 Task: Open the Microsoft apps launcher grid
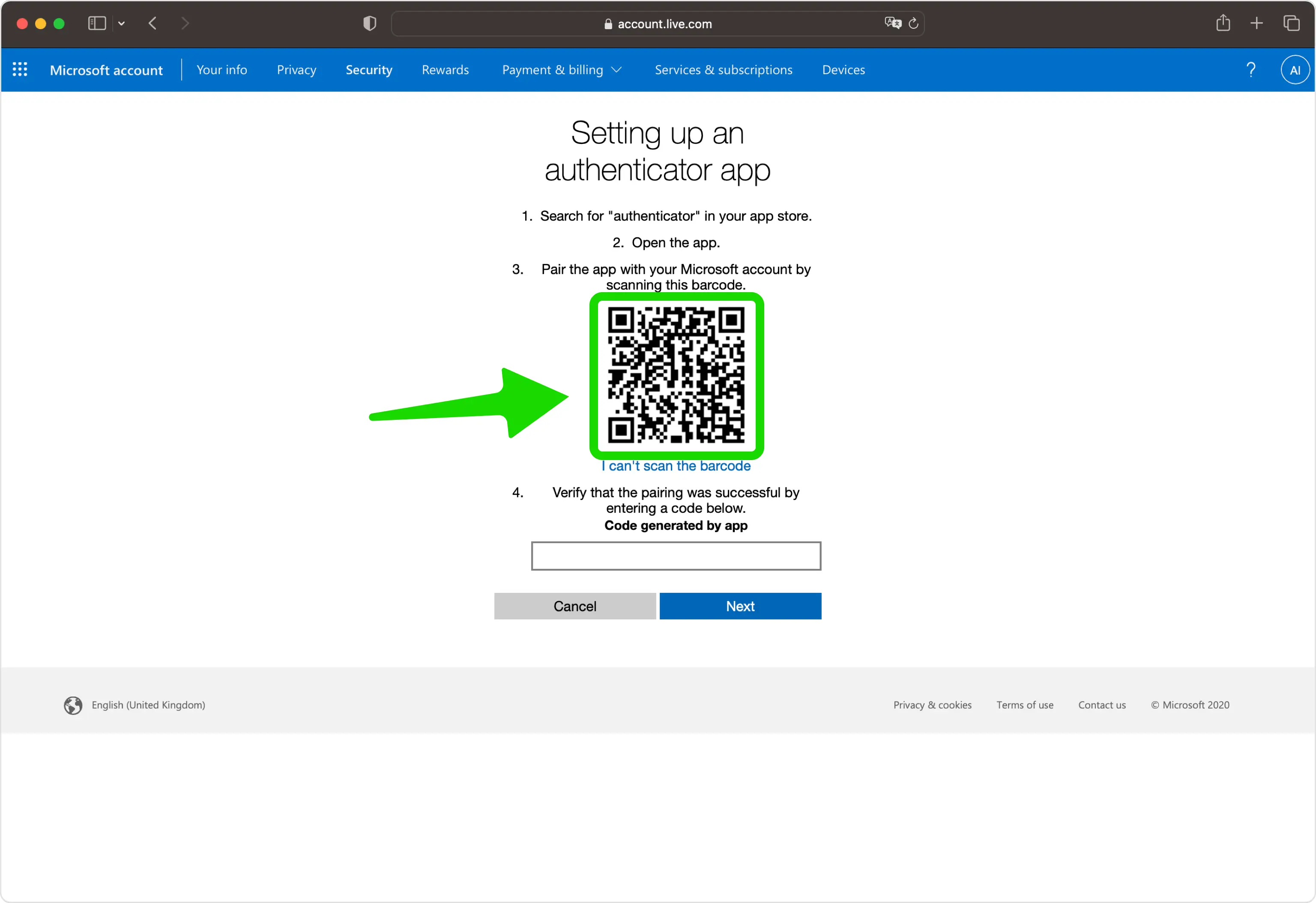point(20,70)
